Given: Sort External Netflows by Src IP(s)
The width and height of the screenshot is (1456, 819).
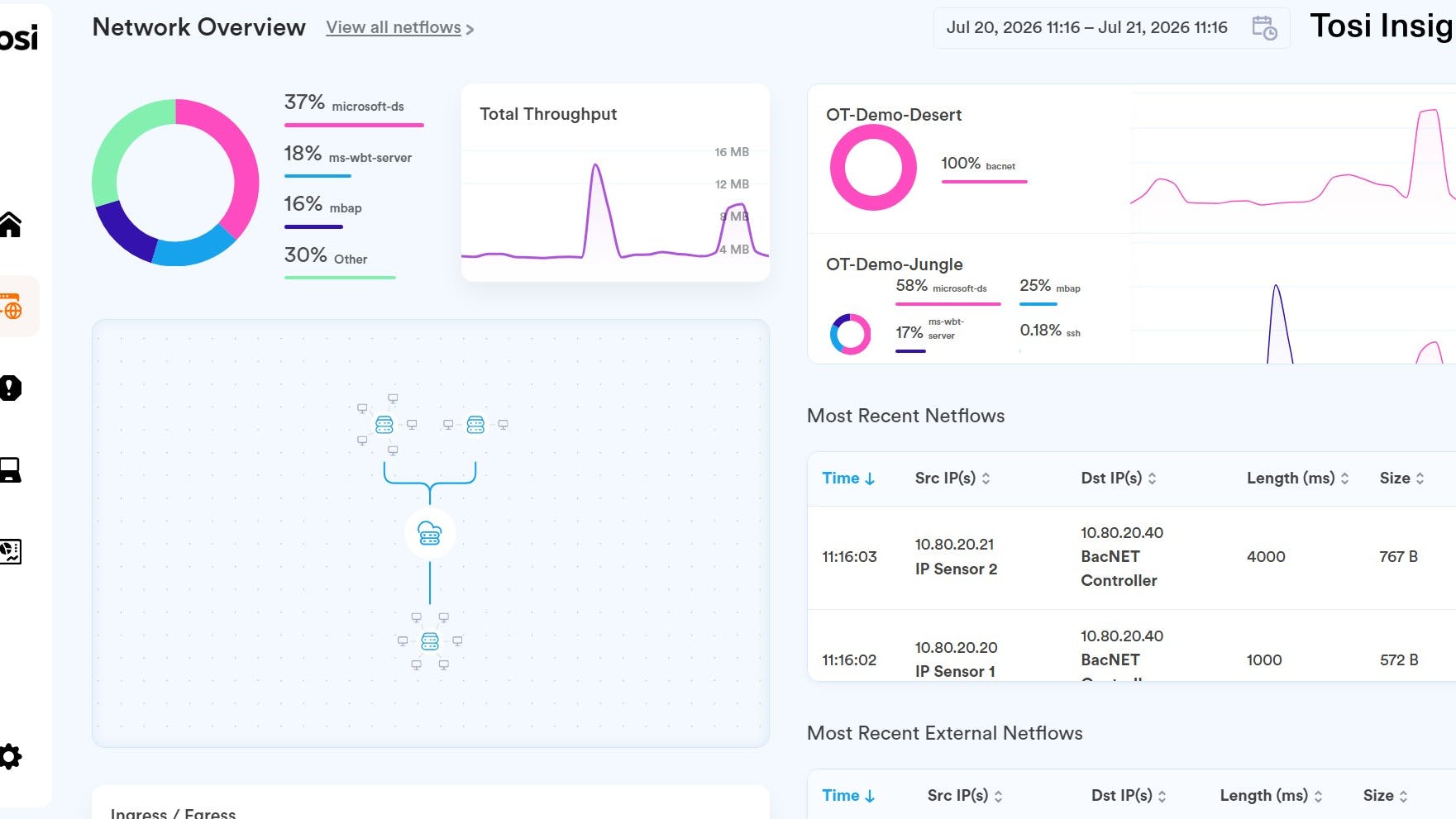Looking at the screenshot, I should tap(965, 795).
